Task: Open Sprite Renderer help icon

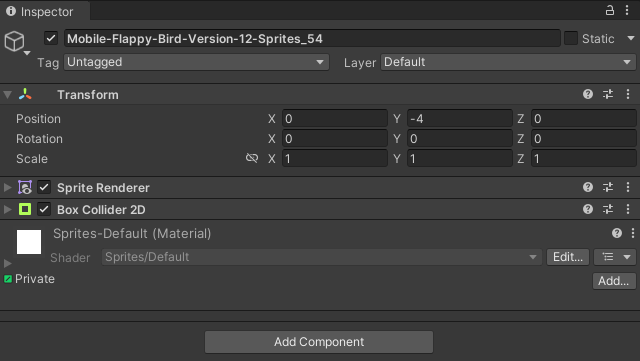Action: coord(588,187)
